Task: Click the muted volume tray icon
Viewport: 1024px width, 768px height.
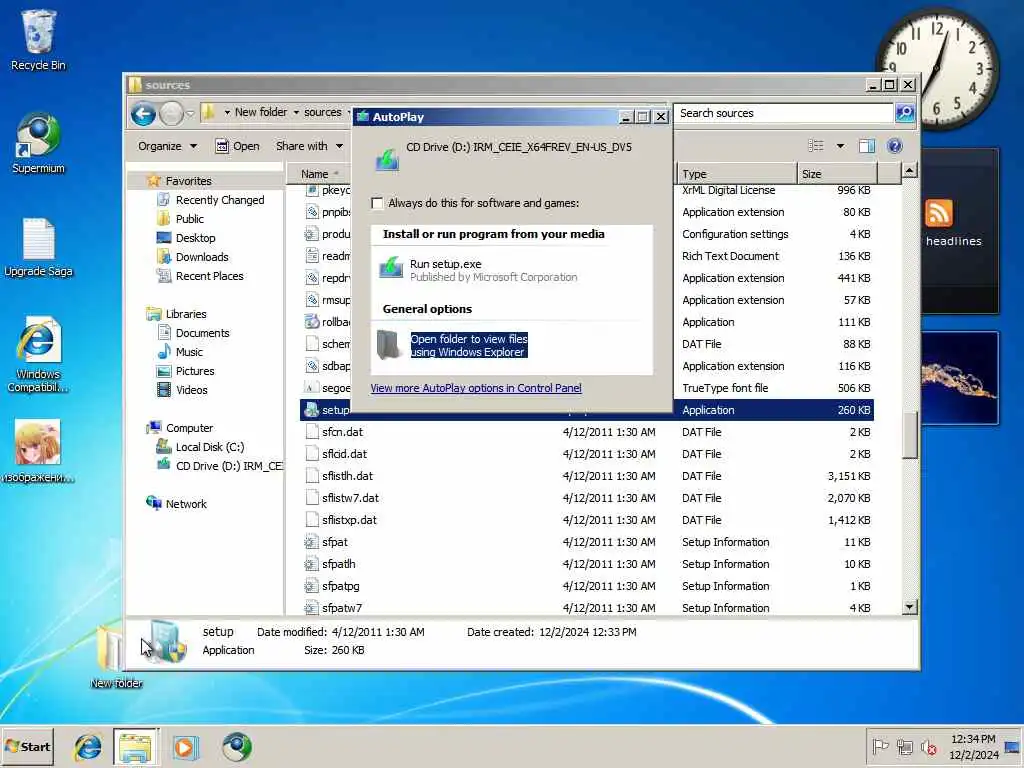Action: tap(928, 746)
